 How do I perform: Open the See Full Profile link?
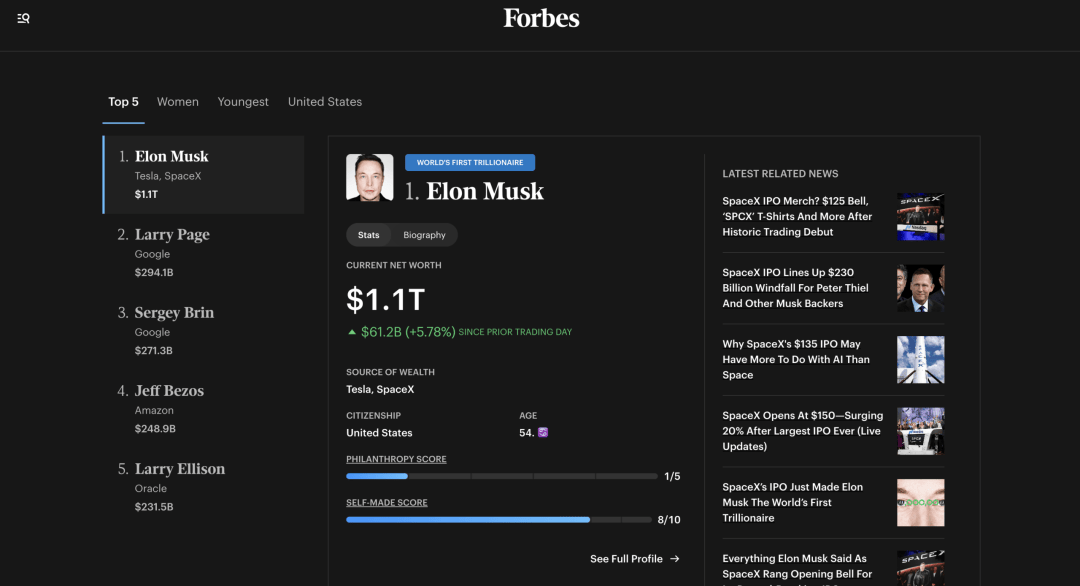click(x=634, y=558)
